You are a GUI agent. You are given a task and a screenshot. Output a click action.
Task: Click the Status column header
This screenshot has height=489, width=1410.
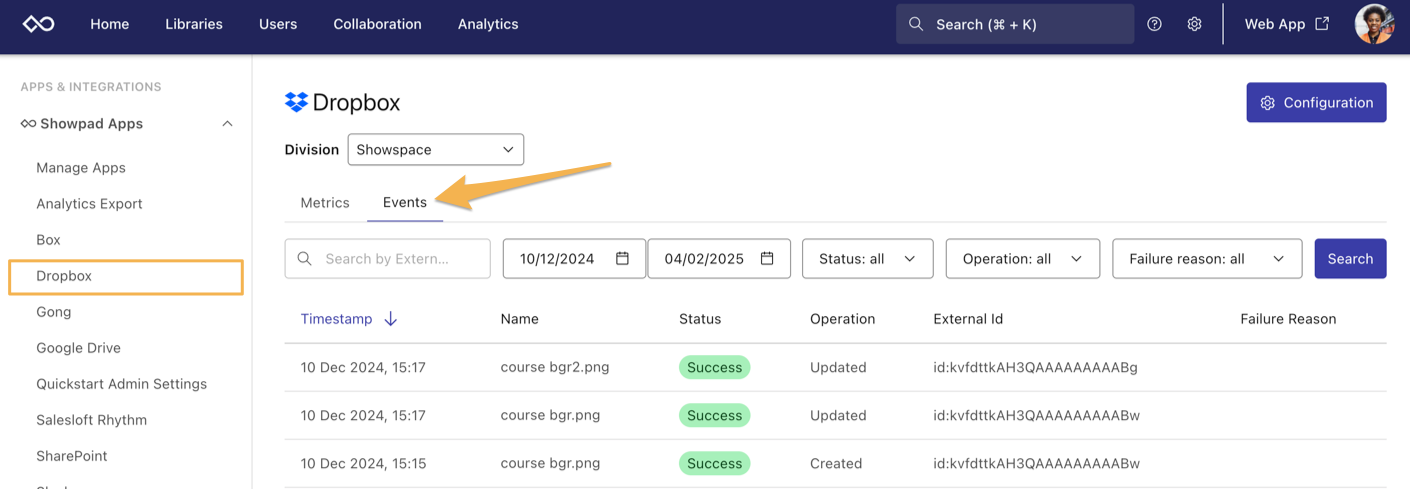click(x=700, y=319)
